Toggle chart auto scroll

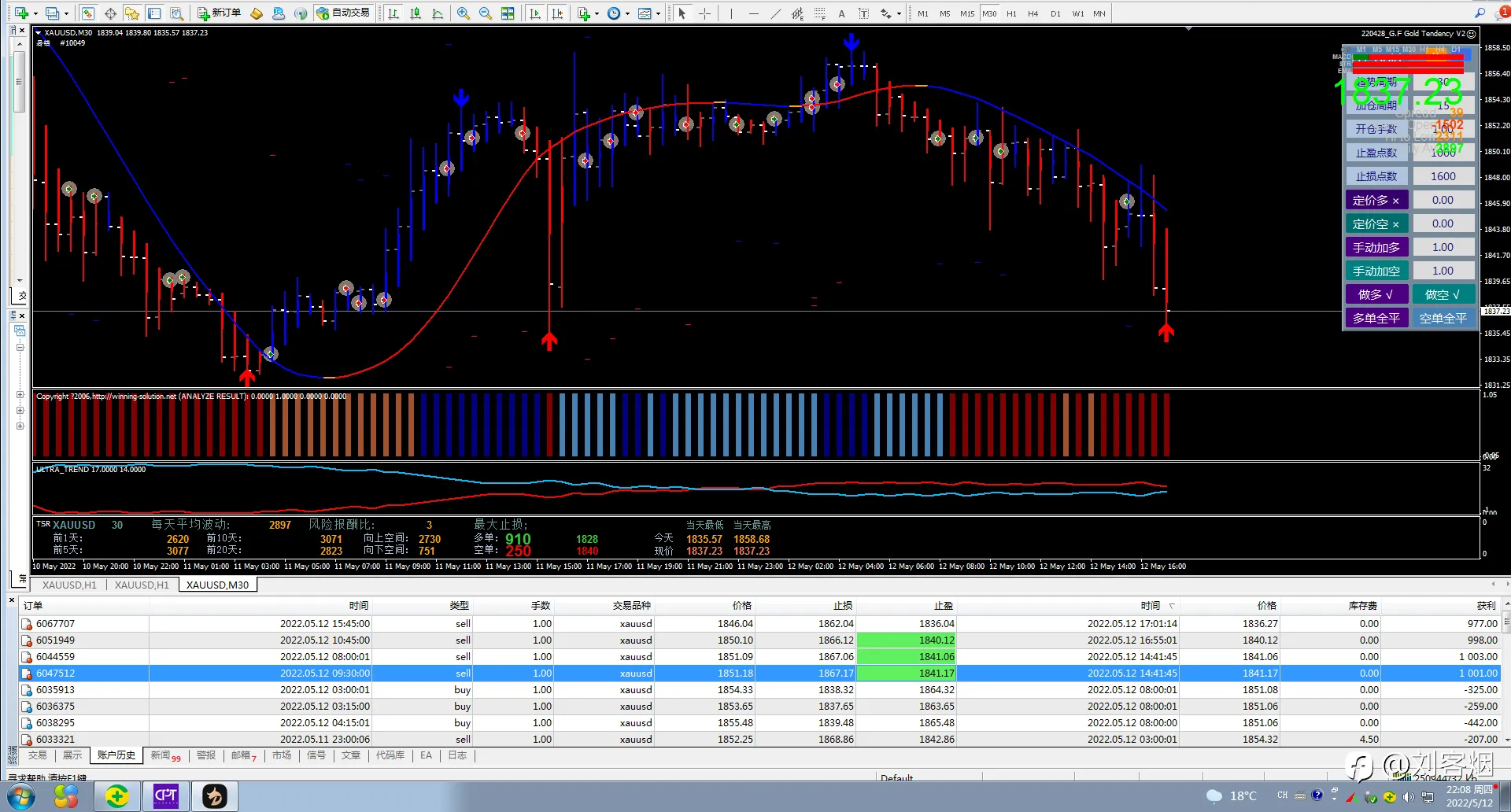[536, 13]
